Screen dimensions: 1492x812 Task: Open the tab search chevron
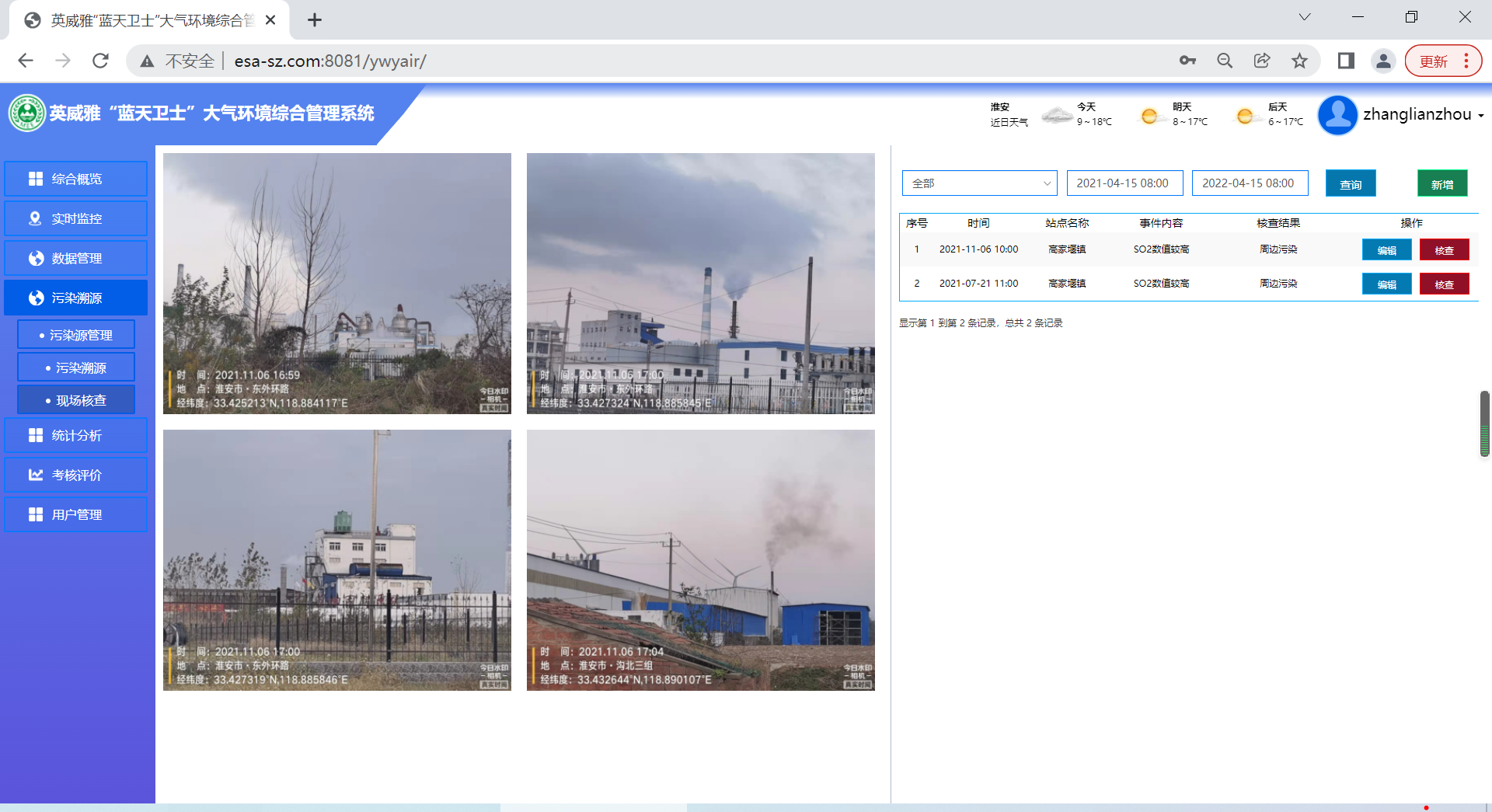[1305, 17]
